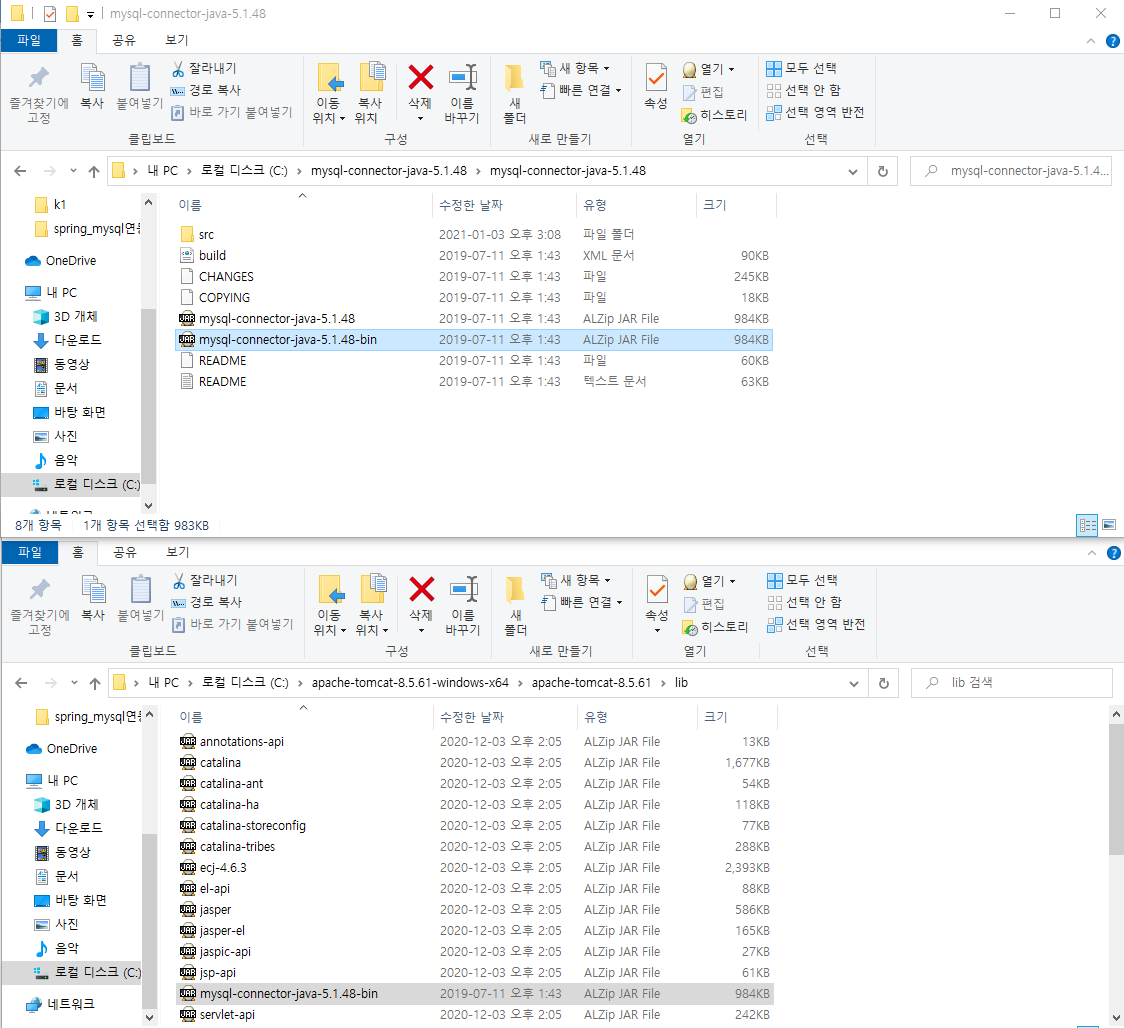
Task: Click Rename icon in top window
Action: point(462,77)
